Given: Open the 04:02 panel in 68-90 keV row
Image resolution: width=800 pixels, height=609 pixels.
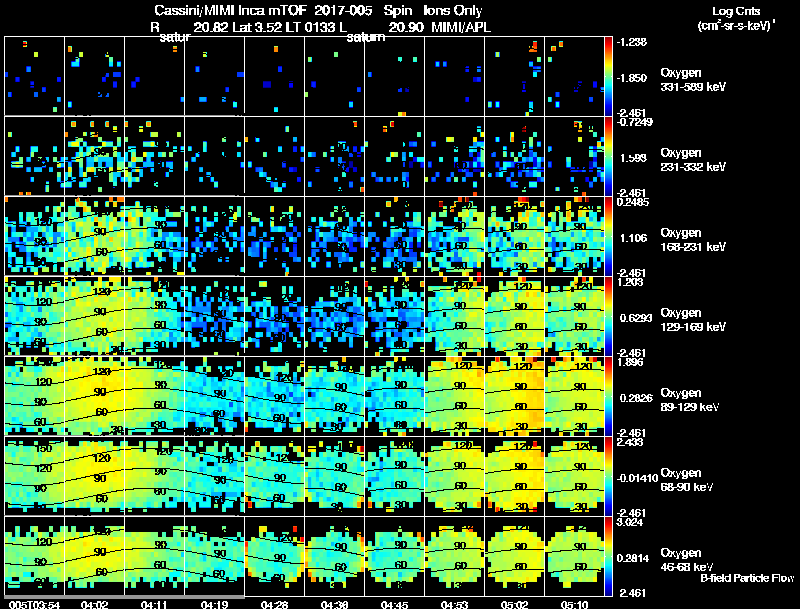Looking at the screenshot, I should coord(94,476).
